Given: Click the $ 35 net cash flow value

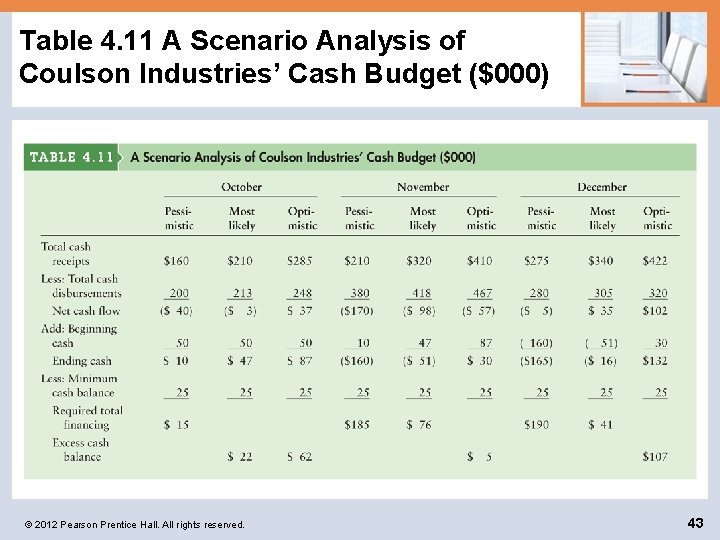Looking at the screenshot, I should pyautogui.click(x=601, y=311).
